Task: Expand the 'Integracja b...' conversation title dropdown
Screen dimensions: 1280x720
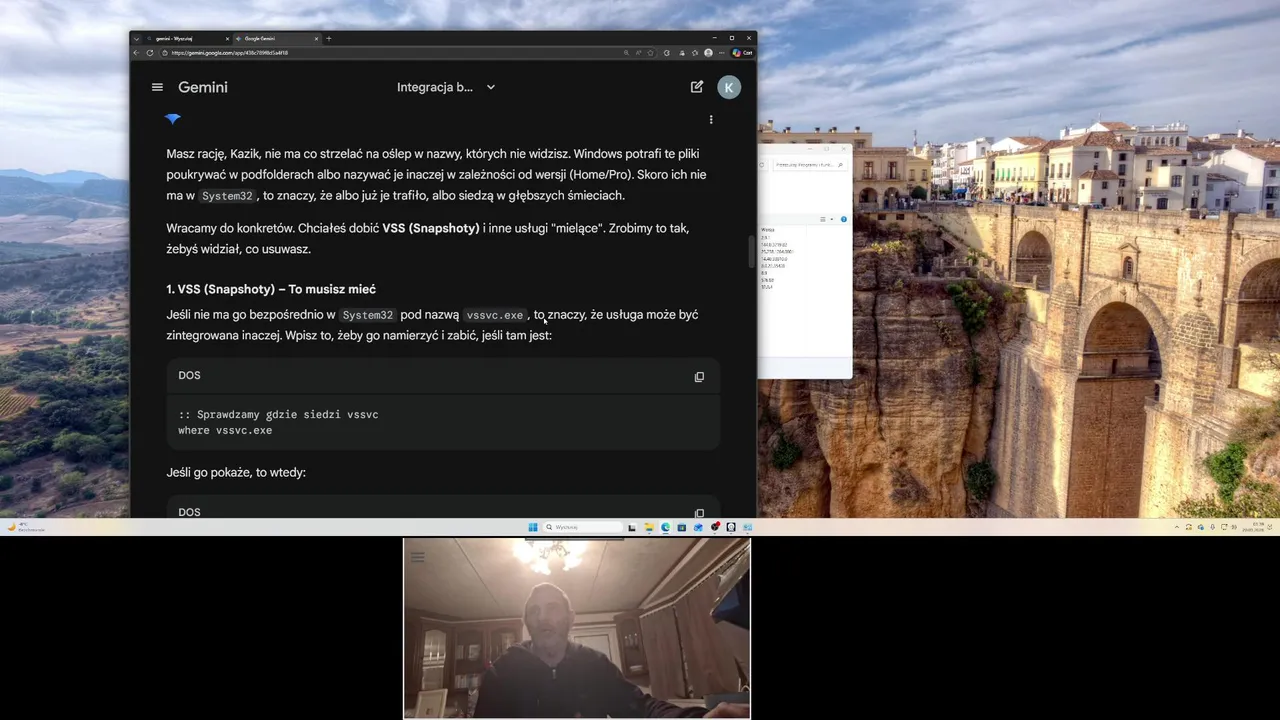Action: tap(491, 87)
